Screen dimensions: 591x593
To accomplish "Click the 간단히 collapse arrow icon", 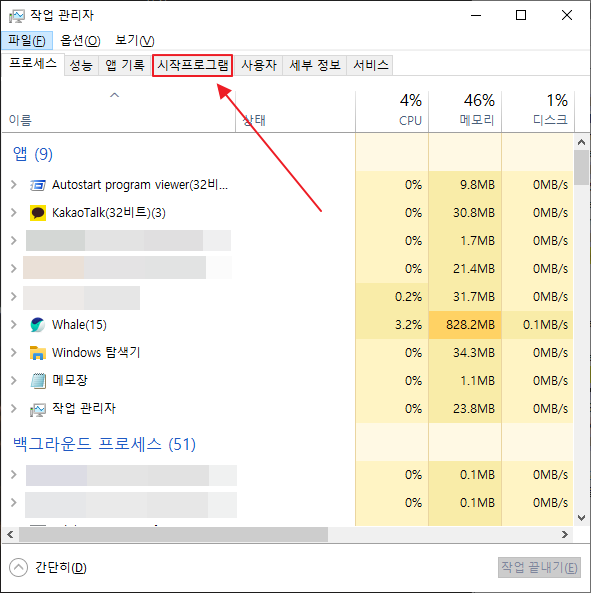I will (19, 568).
